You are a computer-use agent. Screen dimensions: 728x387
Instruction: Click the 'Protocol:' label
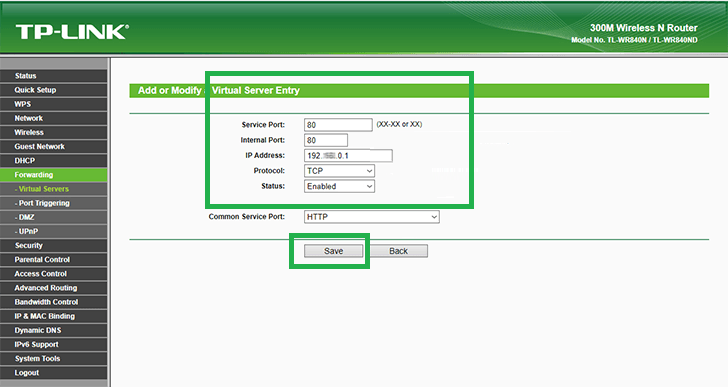click(x=269, y=171)
